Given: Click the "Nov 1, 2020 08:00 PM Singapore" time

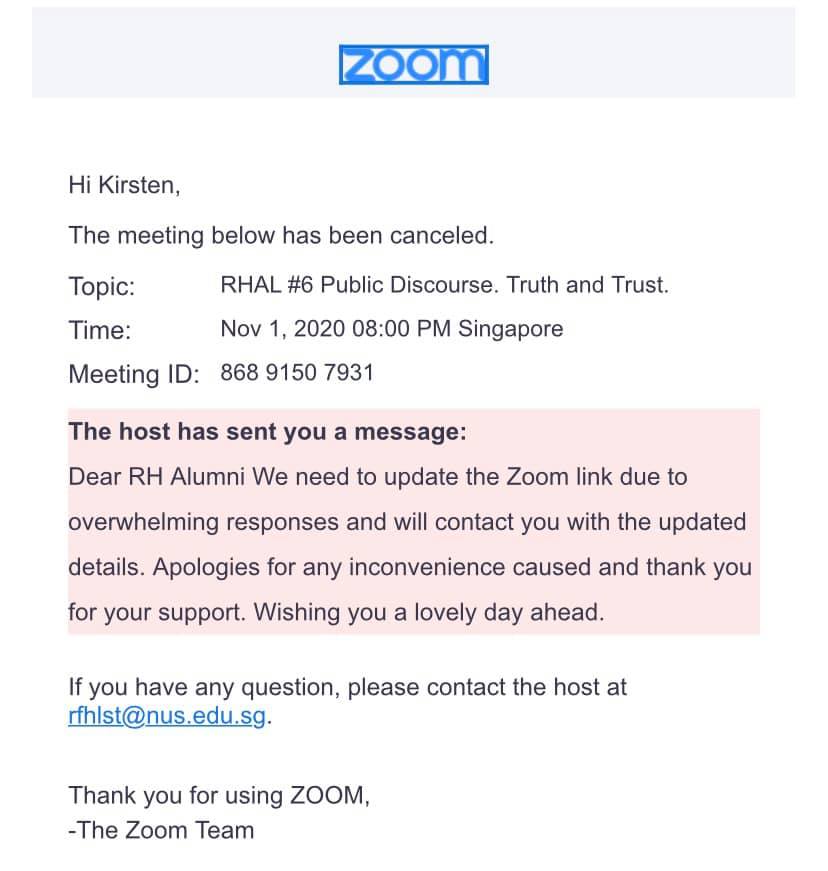Looking at the screenshot, I should 392,328.
